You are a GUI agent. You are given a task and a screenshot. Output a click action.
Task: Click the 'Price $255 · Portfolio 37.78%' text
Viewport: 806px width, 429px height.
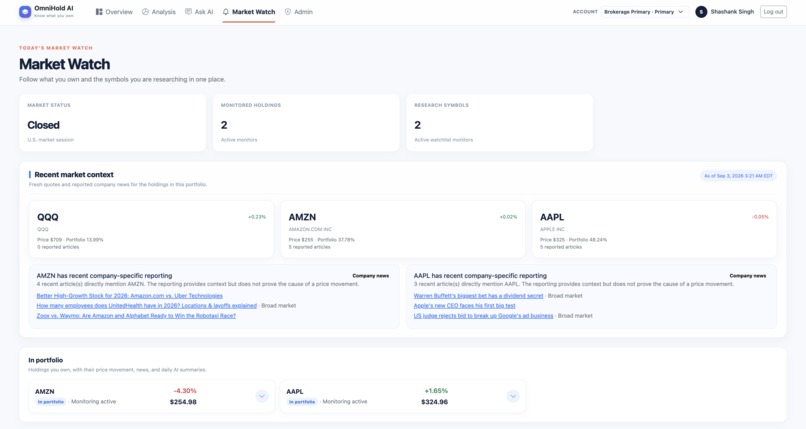(321, 240)
